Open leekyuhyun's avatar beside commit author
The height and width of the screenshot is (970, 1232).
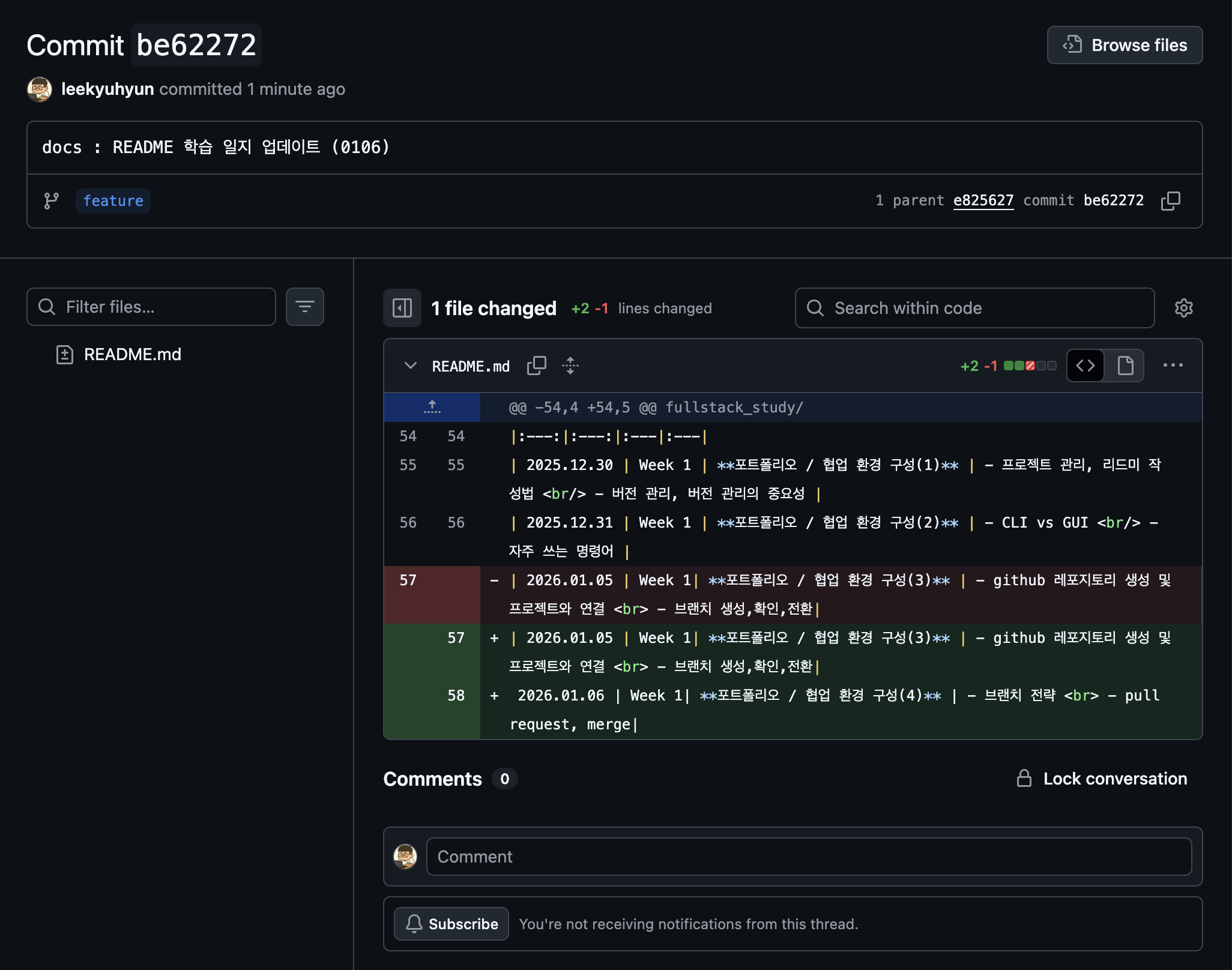coord(40,89)
